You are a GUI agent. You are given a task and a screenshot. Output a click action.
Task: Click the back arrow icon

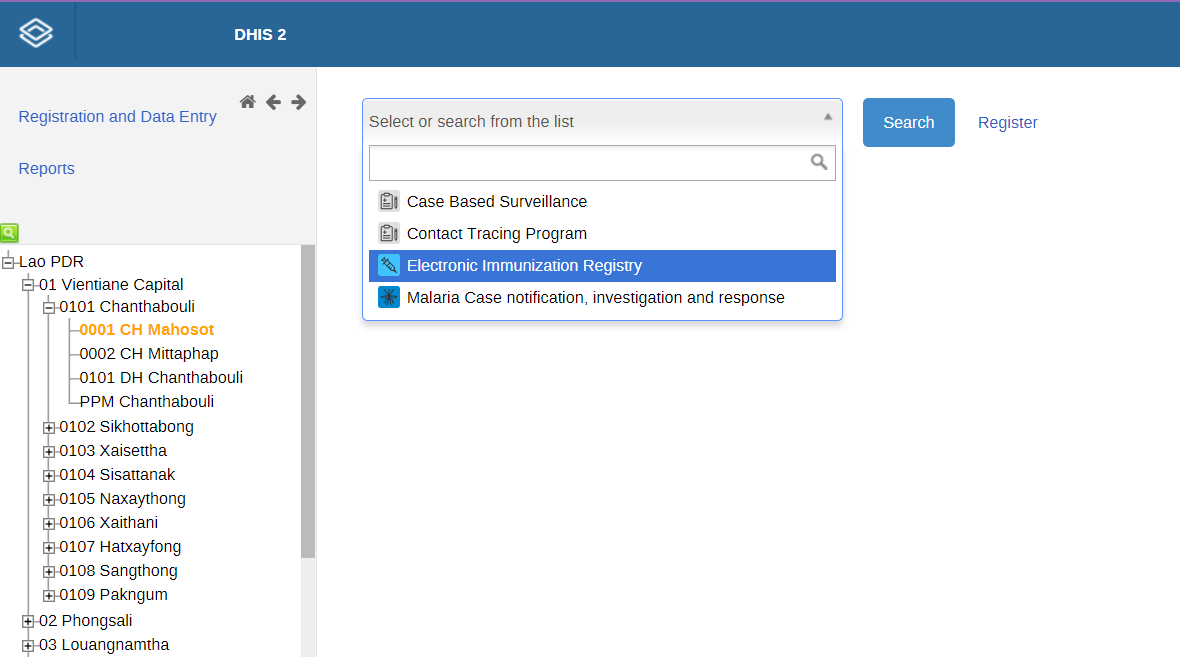273,102
